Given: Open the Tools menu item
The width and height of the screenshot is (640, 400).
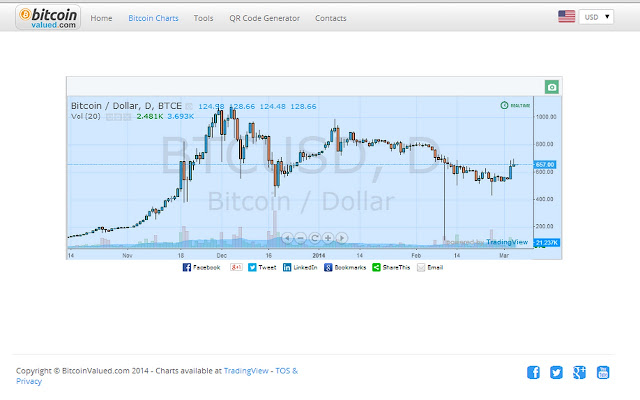Looking at the screenshot, I should point(203,18).
